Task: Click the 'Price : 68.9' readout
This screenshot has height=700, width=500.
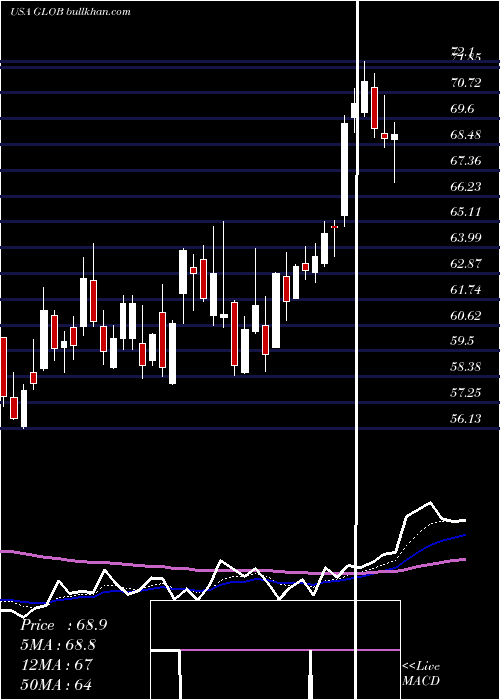Action: pyautogui.click(x=63, y=625)
